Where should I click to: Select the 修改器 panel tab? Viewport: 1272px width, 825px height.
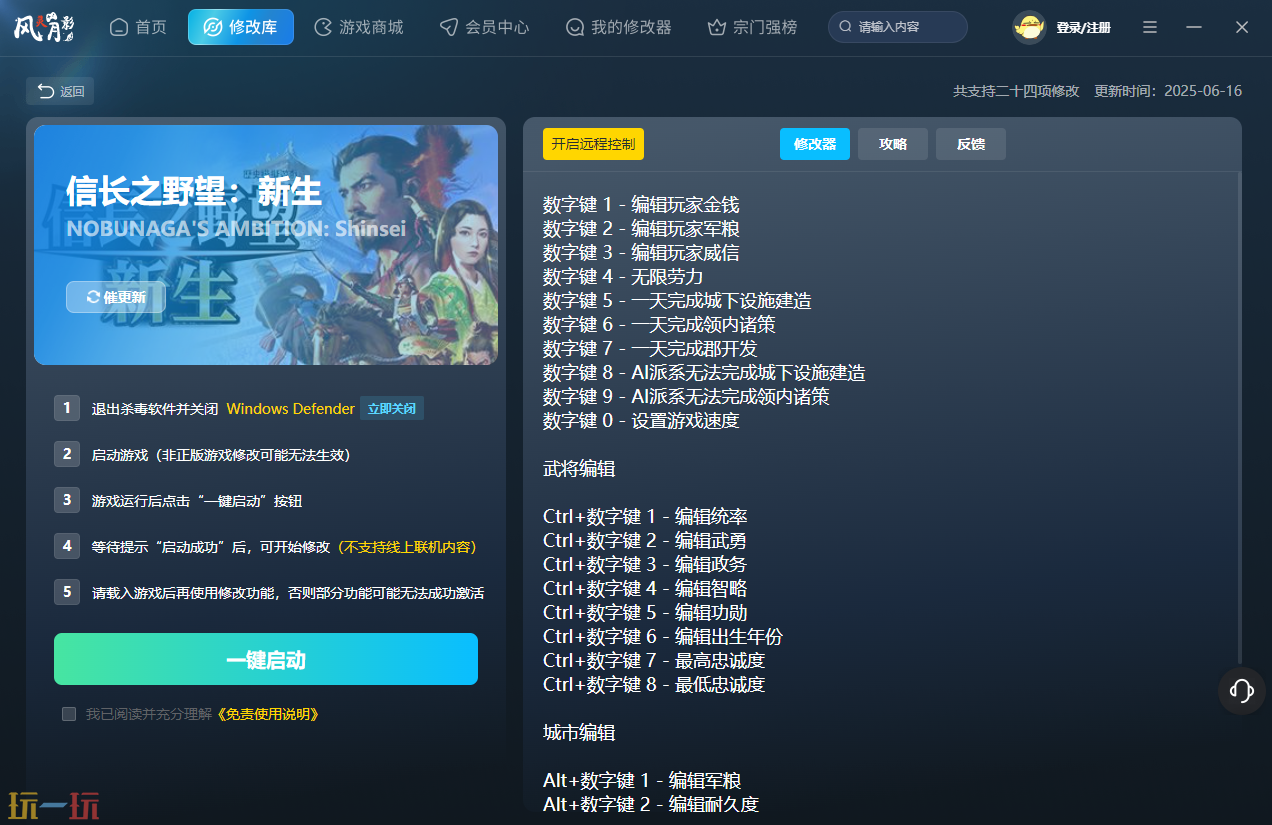click(815, 144)
